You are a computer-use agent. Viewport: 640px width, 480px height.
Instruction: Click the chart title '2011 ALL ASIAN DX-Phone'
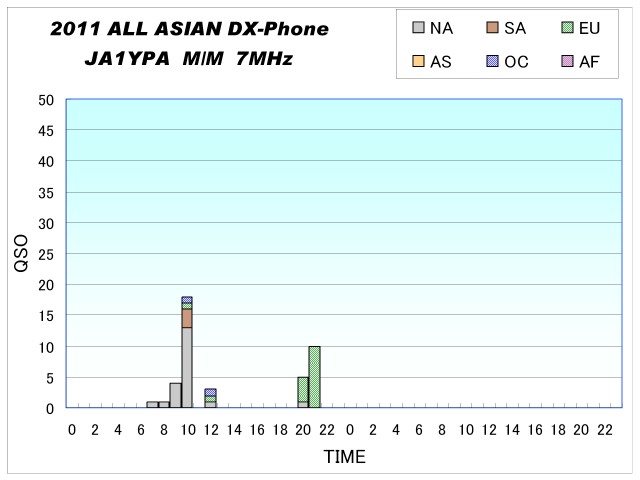coord(189,29)
